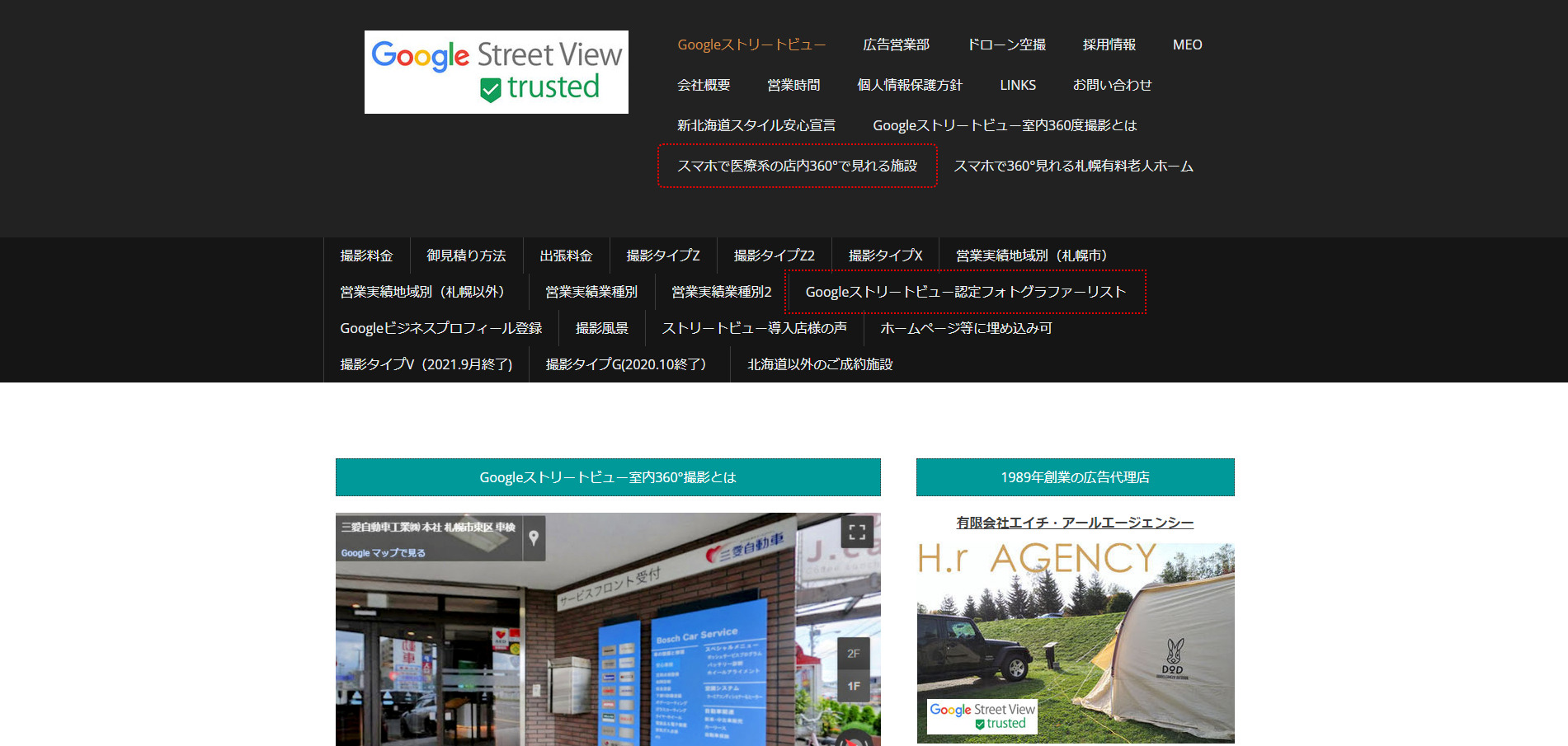Open ストリートビュー導入店様の声 page
Viewport: 1568px width, 746px height.
[x=755, y=328]
